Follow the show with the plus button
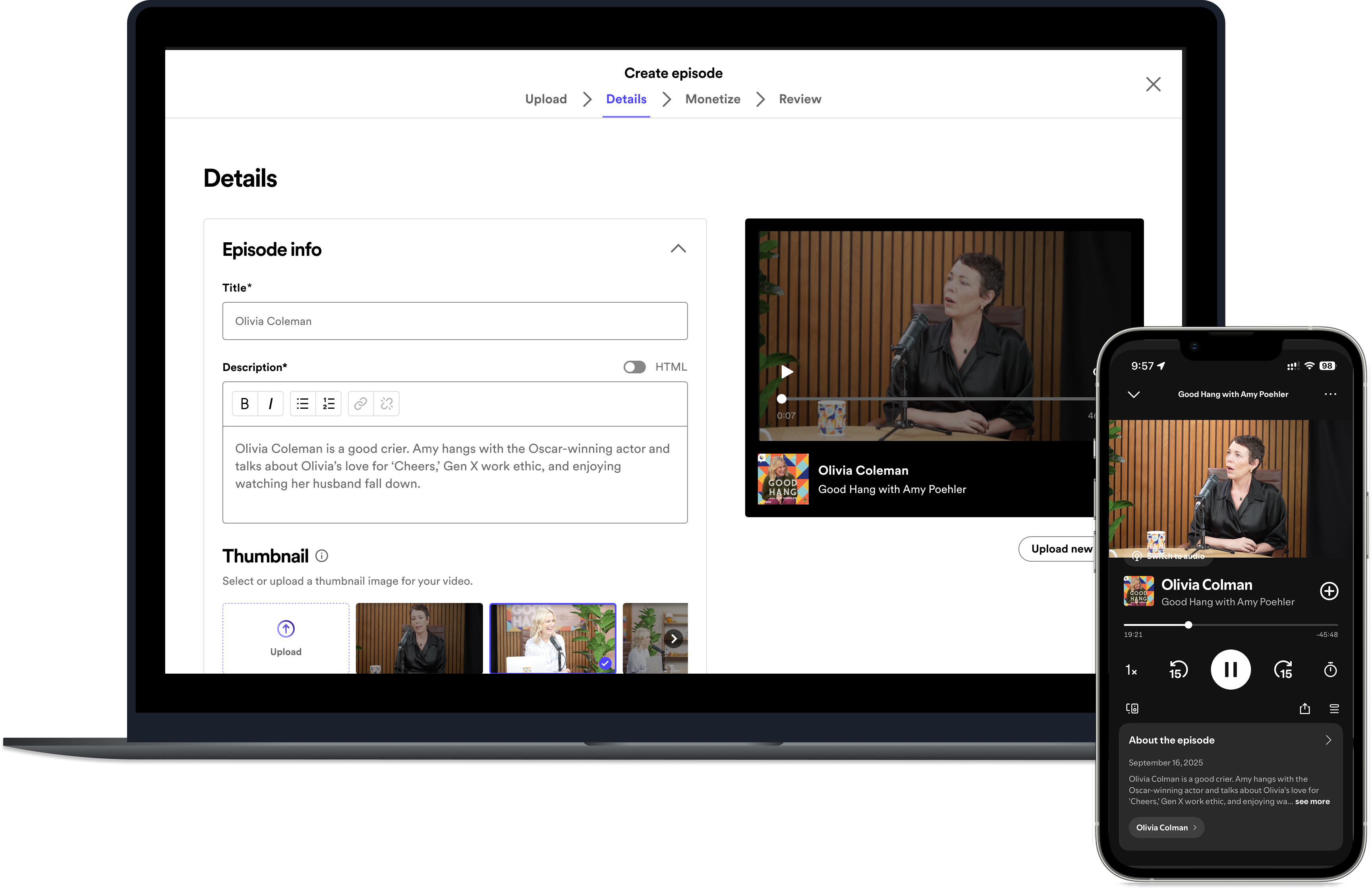1372x889 pixels. point(1329,591)
